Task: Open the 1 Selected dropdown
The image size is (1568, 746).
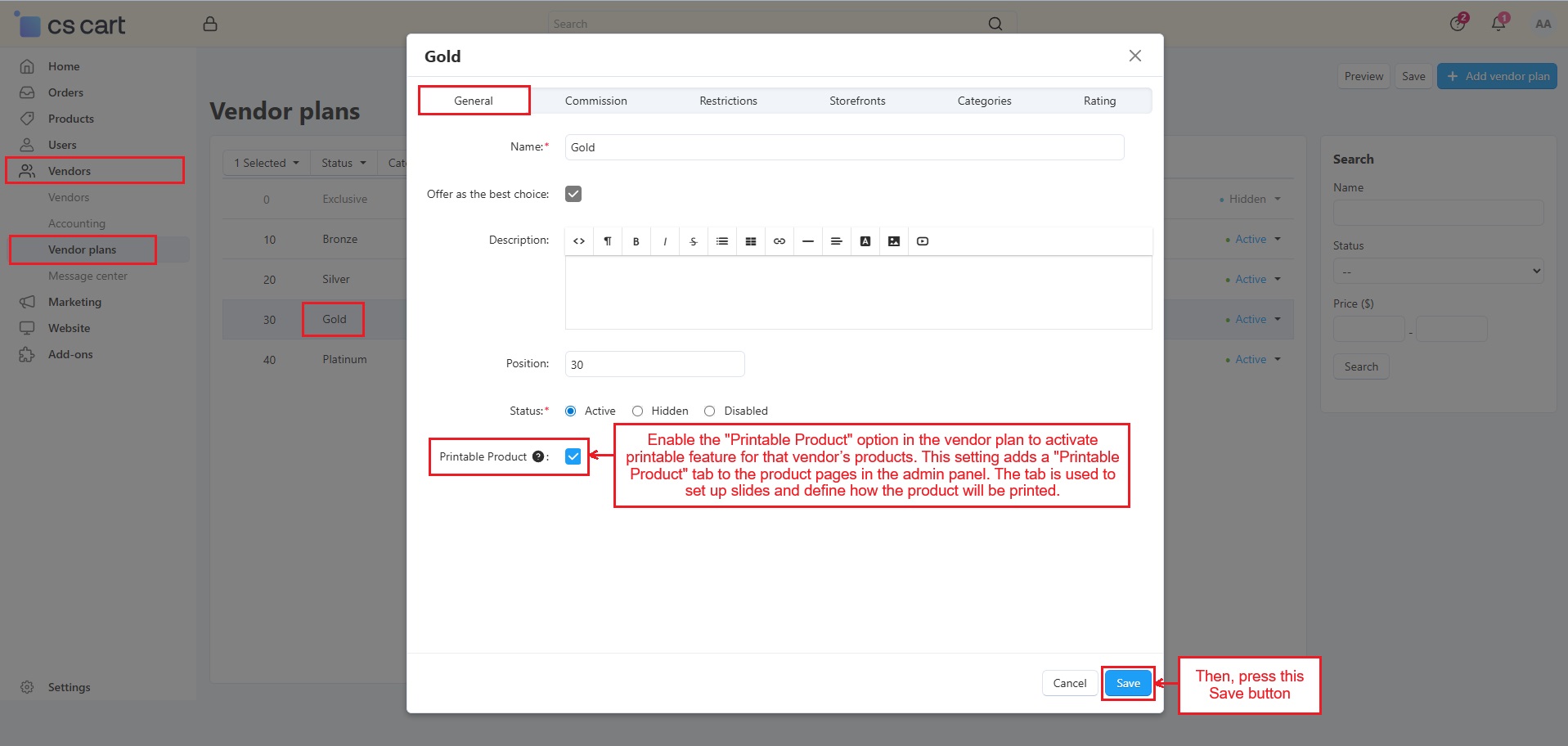Action: click(x=266, y=163)
